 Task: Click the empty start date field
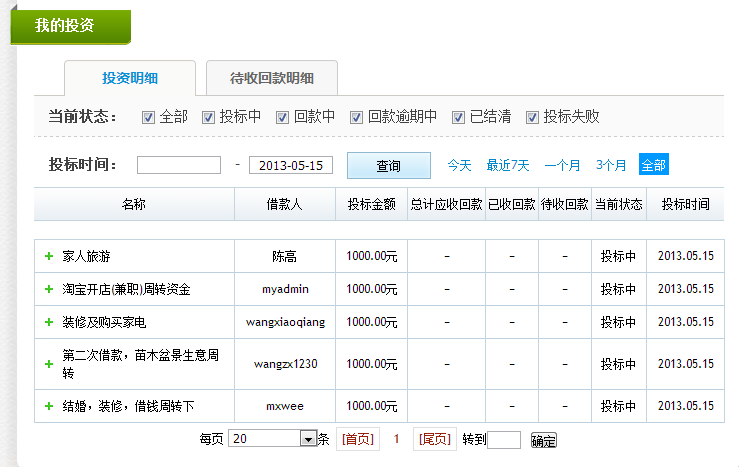pos(179,165)
